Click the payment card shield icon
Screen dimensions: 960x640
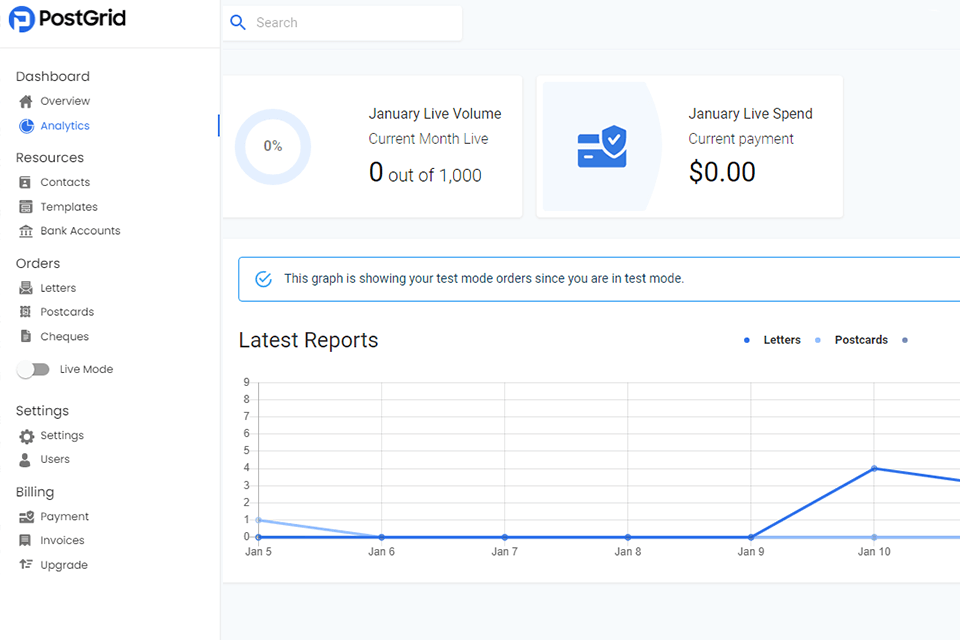[x=602, y=146]
